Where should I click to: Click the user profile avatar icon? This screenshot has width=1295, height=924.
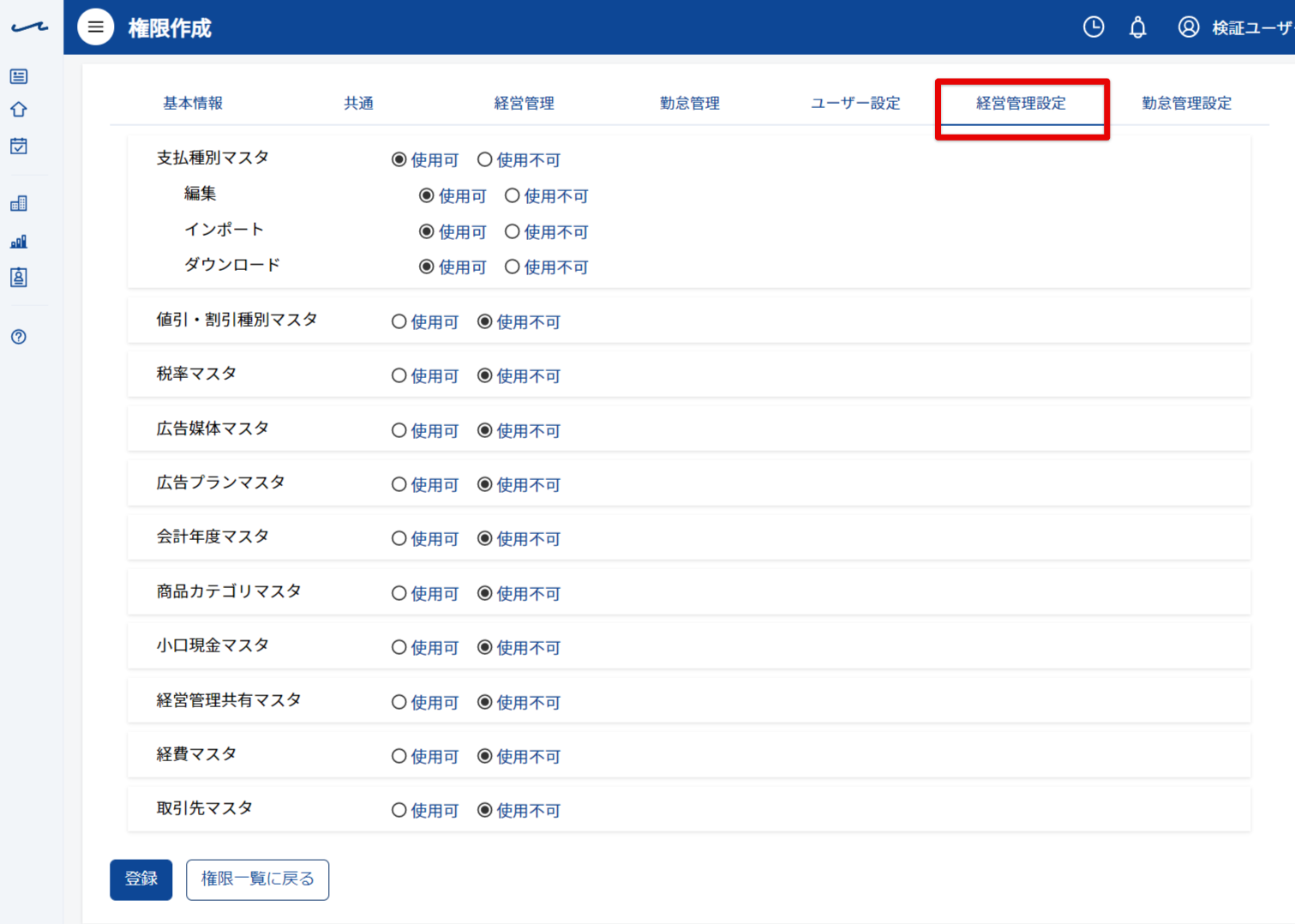coord(1188,27)
